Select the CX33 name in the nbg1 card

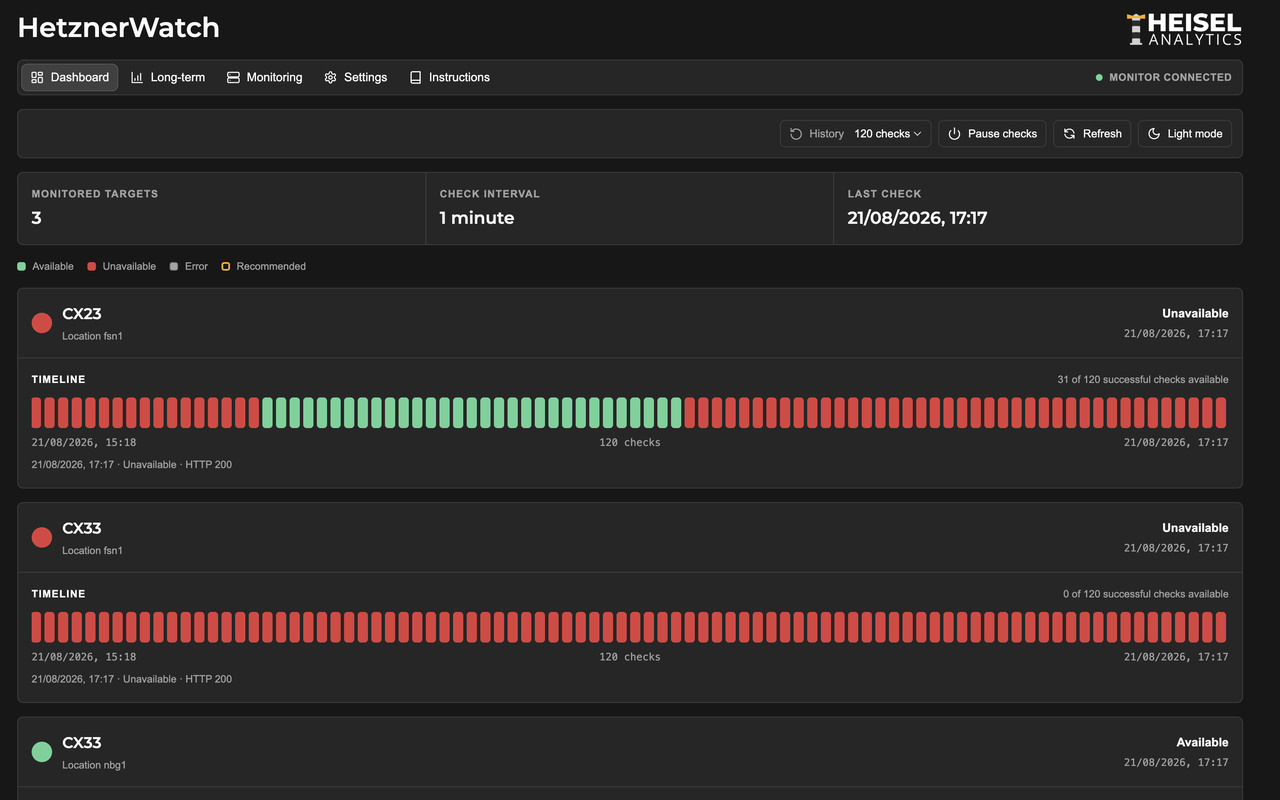tap(82, 743)
